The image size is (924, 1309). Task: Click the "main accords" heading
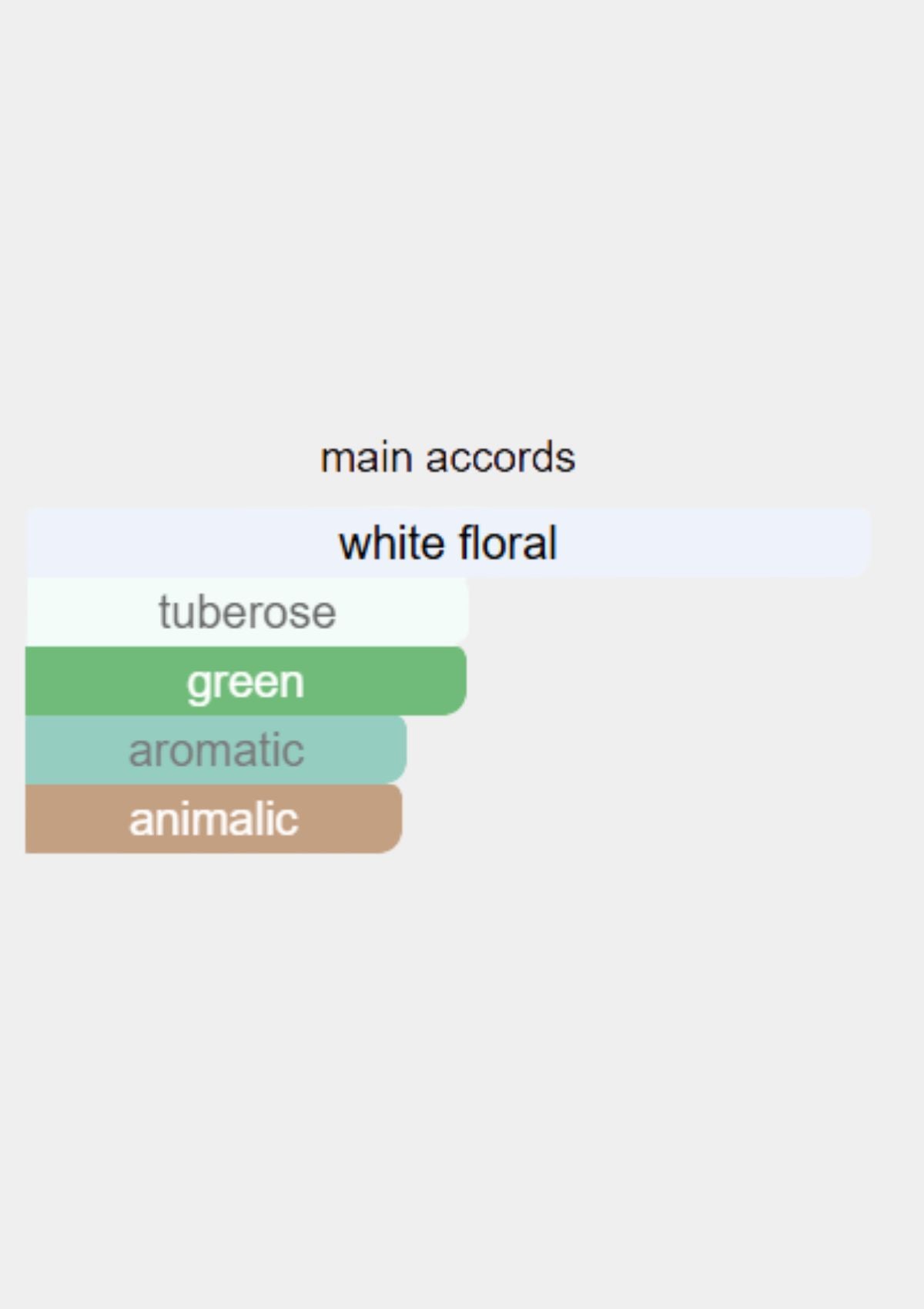tap(447, 457)
